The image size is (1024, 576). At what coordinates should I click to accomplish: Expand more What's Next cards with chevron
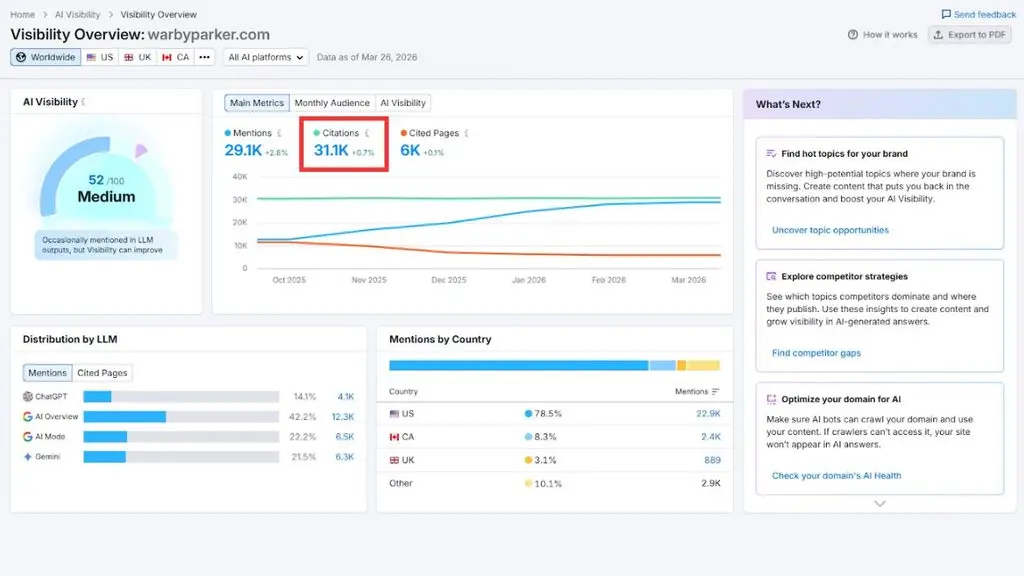click(x=880, y=504)
